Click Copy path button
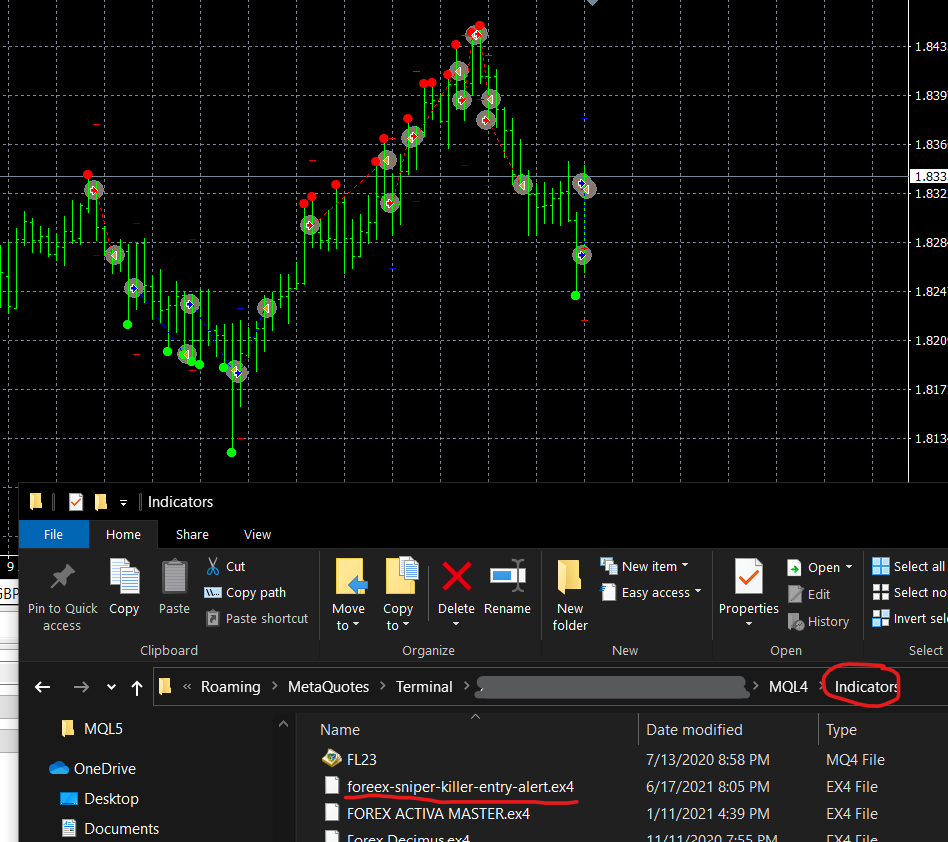Image resolution: width=948 pixels, height=842 pixels. tap(245, 592)
